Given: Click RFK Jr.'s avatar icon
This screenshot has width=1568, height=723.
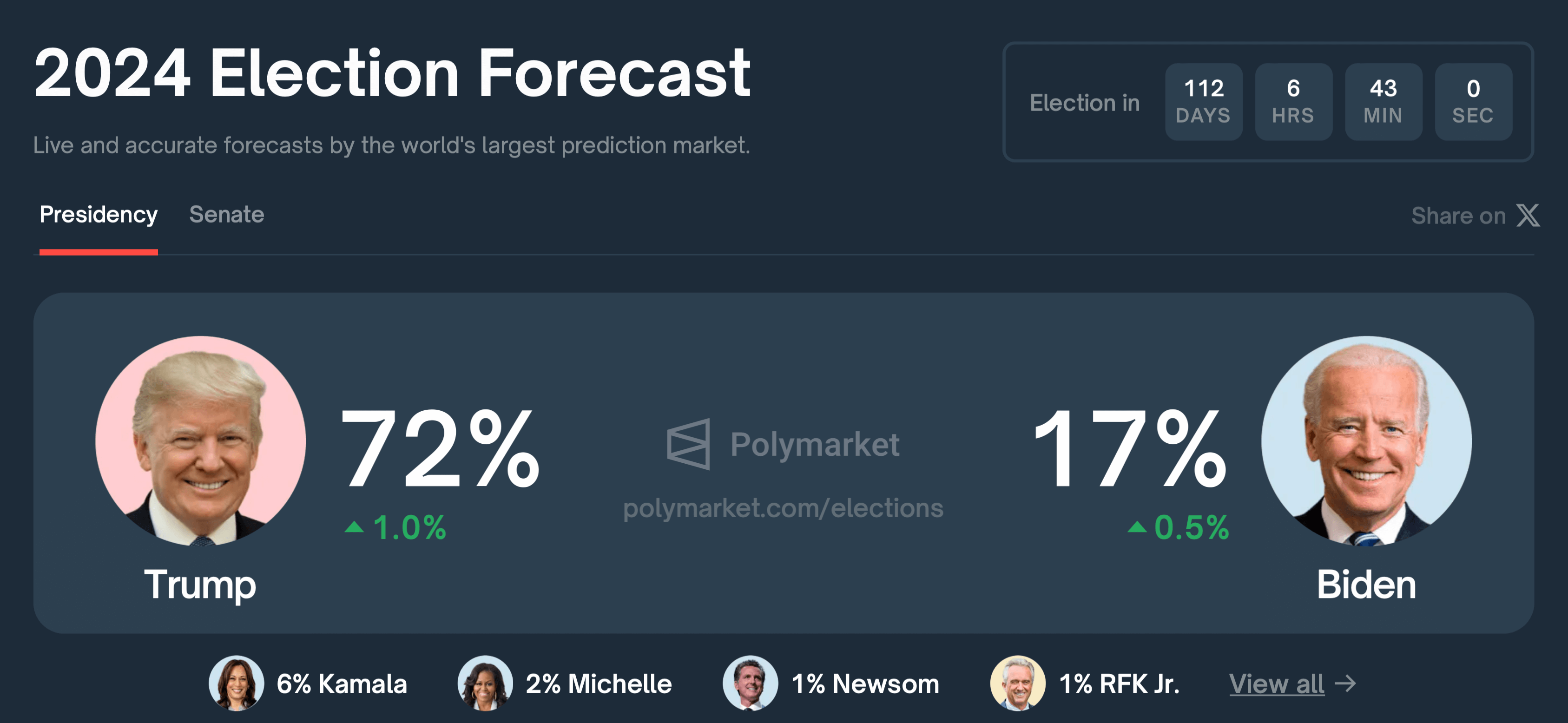Looking at the screenshot, I should point(1018,684).
